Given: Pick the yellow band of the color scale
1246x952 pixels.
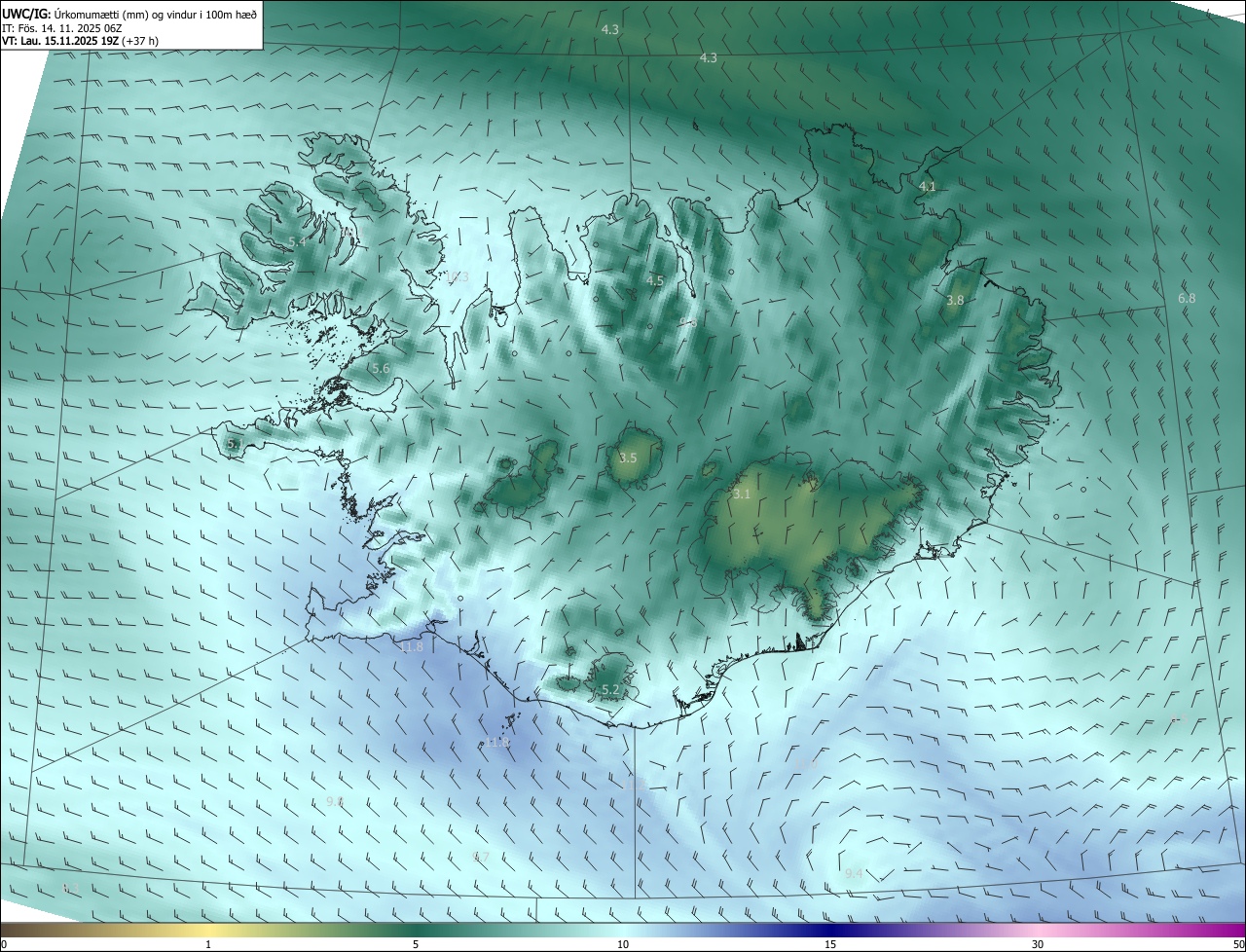Looking at the screenshot, I should click(x=209, y=931).
